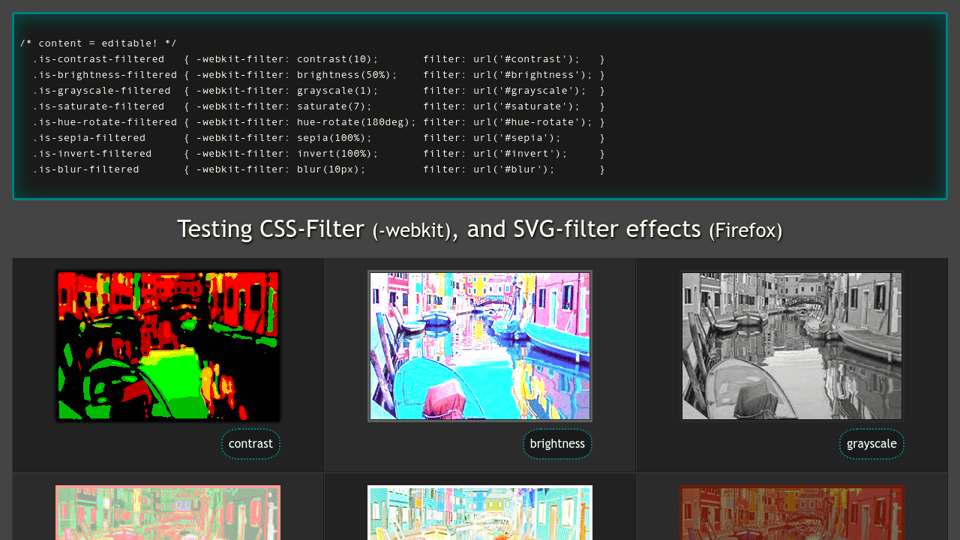
Task: Click the '(Firefox)' text in heading
Action: tap(745, 231)
